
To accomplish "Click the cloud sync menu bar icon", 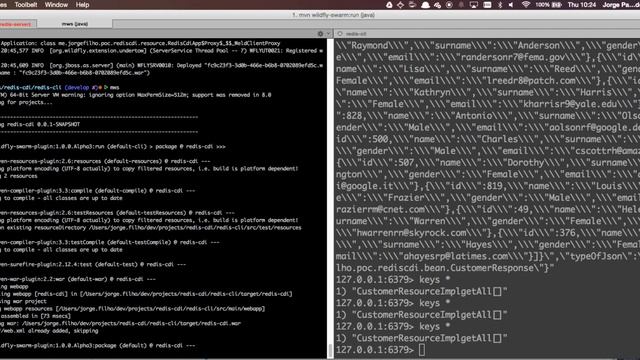I will click(437, 5).
